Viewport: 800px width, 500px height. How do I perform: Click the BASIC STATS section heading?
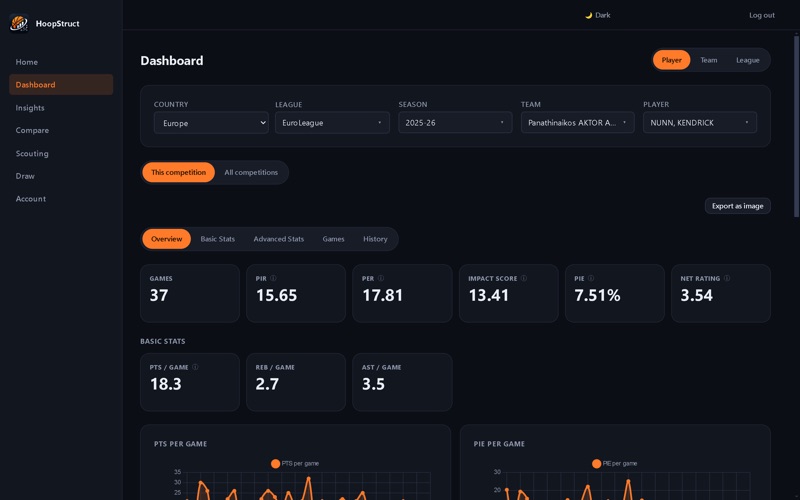pyautogui.click(x=163, y=341)
